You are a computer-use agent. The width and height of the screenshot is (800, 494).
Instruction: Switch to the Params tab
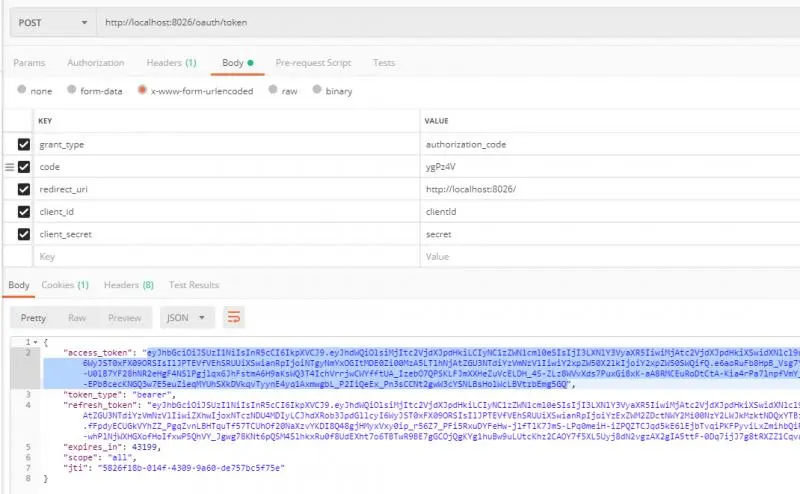pos(29,63)
